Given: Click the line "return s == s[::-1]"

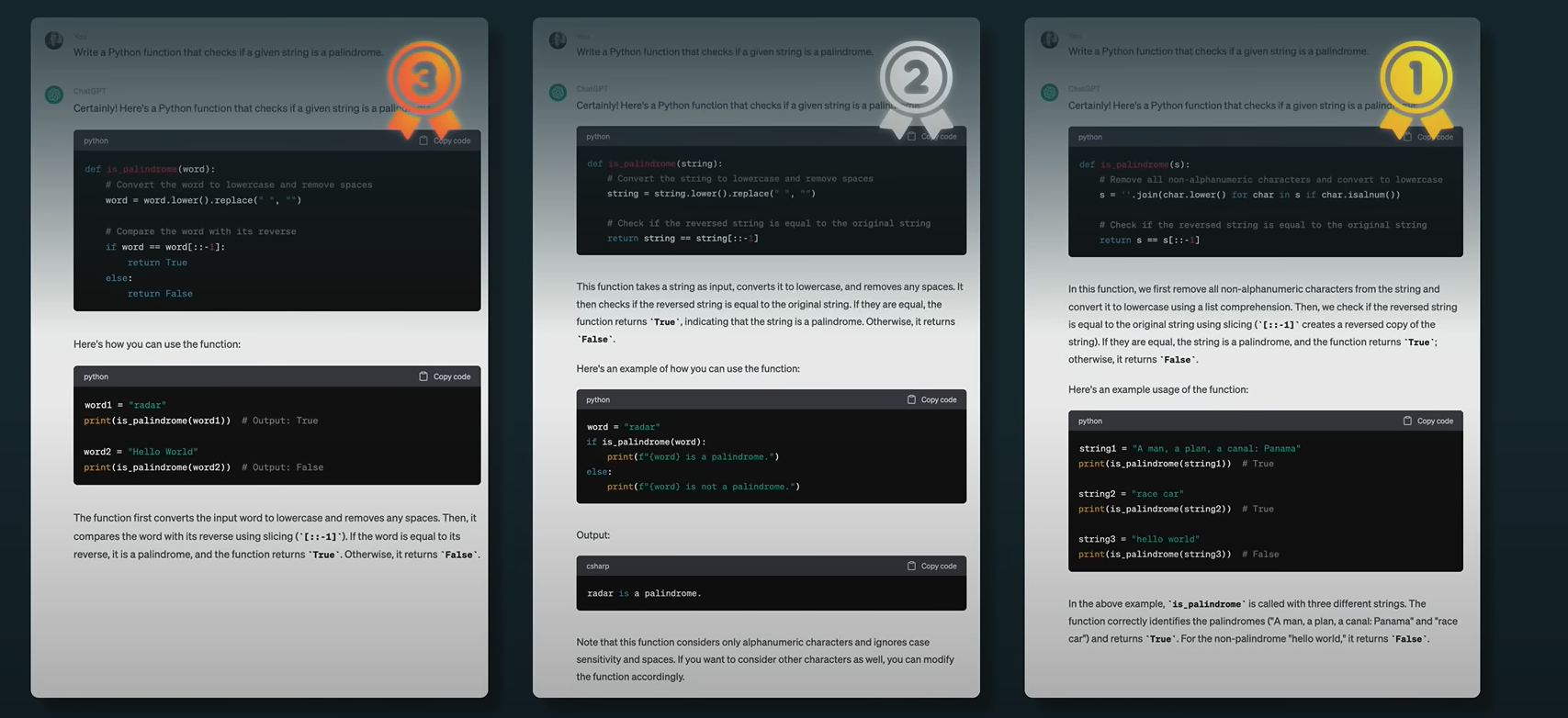Looking at the screenshot, I should pos(1149,240).
